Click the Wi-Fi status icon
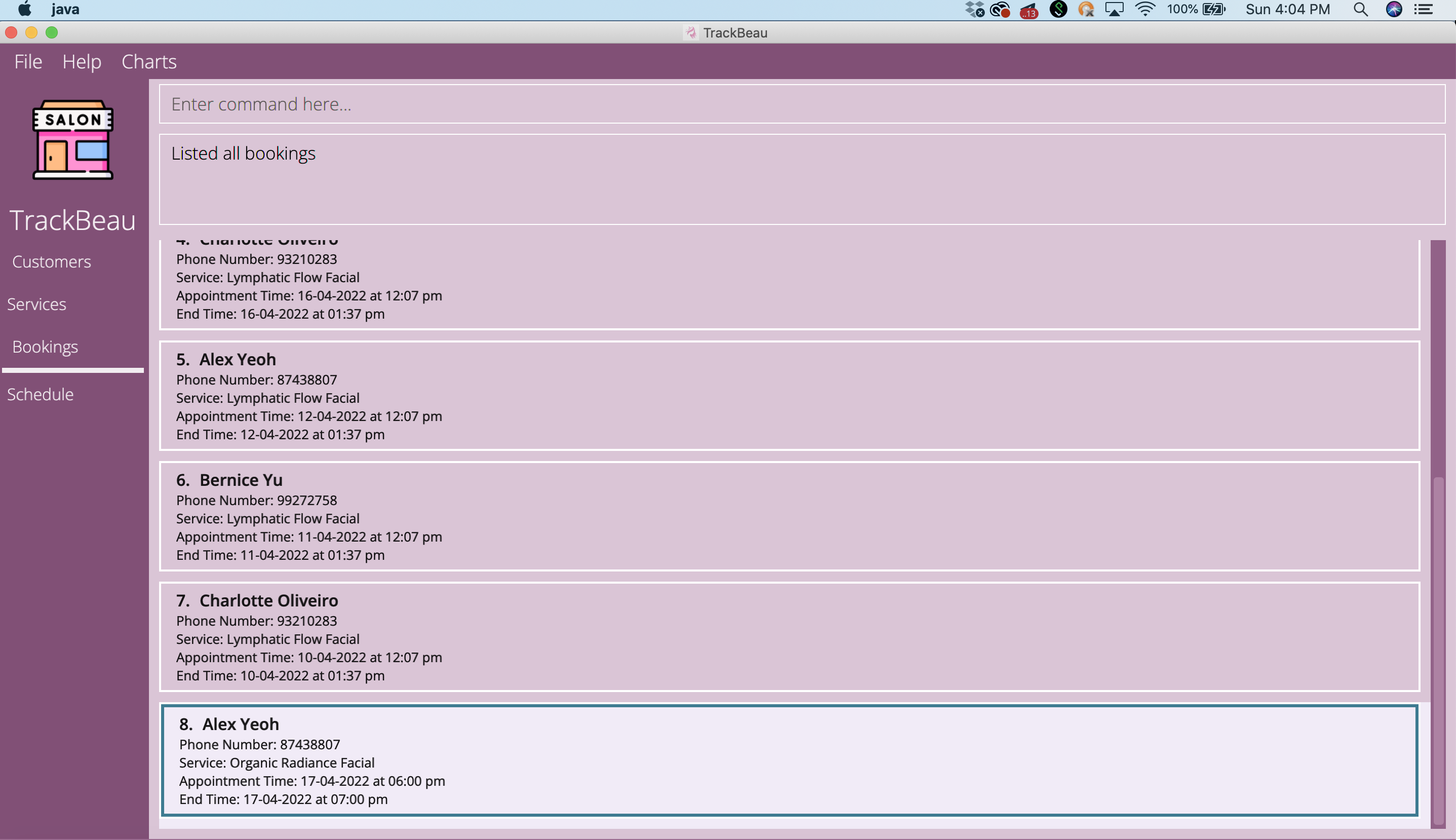 tap(1144, 9)
